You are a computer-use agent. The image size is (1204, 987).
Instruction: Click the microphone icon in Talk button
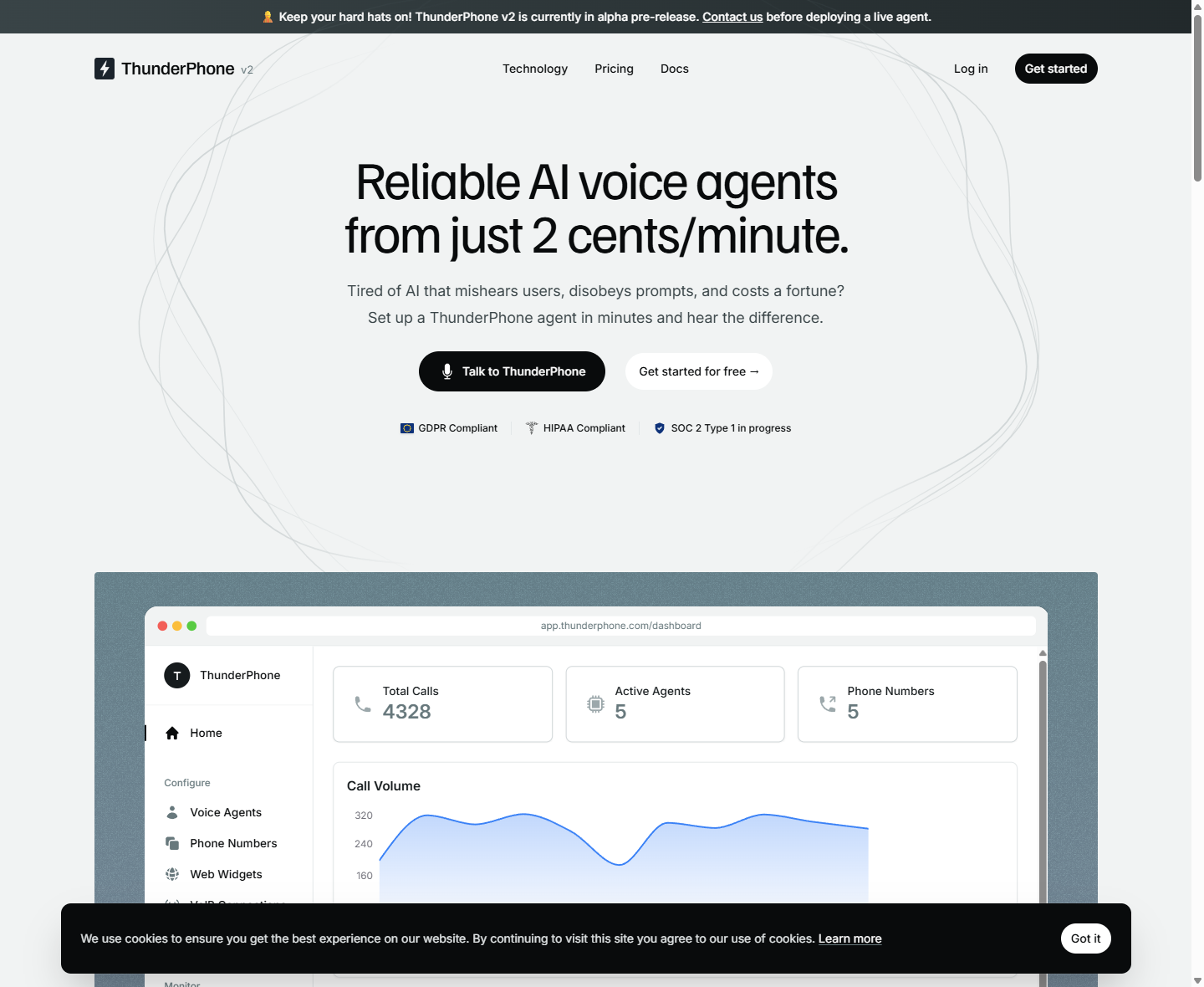pos(447,371)
